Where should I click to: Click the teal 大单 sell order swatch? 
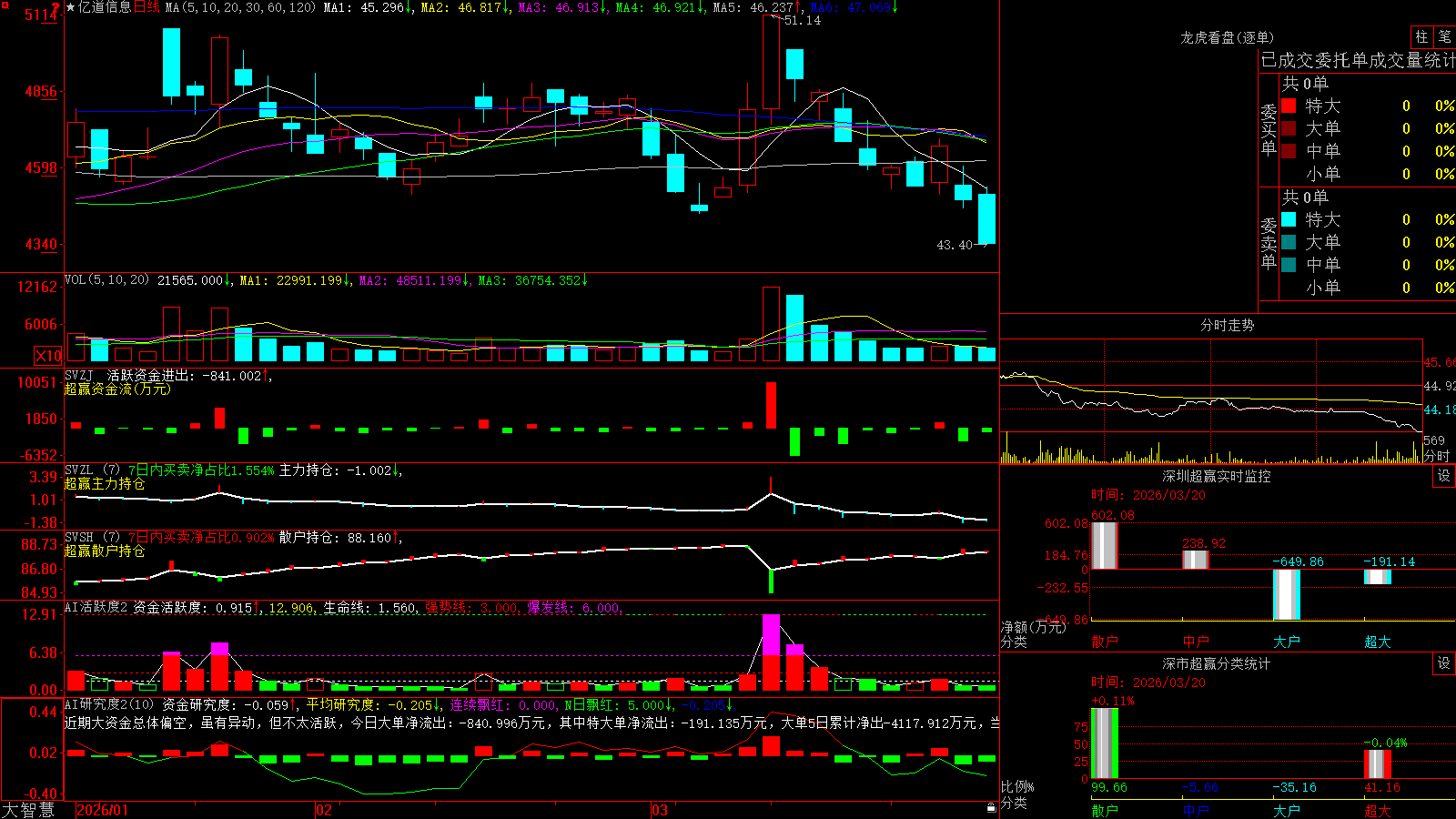pyautogui.click(x=1289, y=242)
